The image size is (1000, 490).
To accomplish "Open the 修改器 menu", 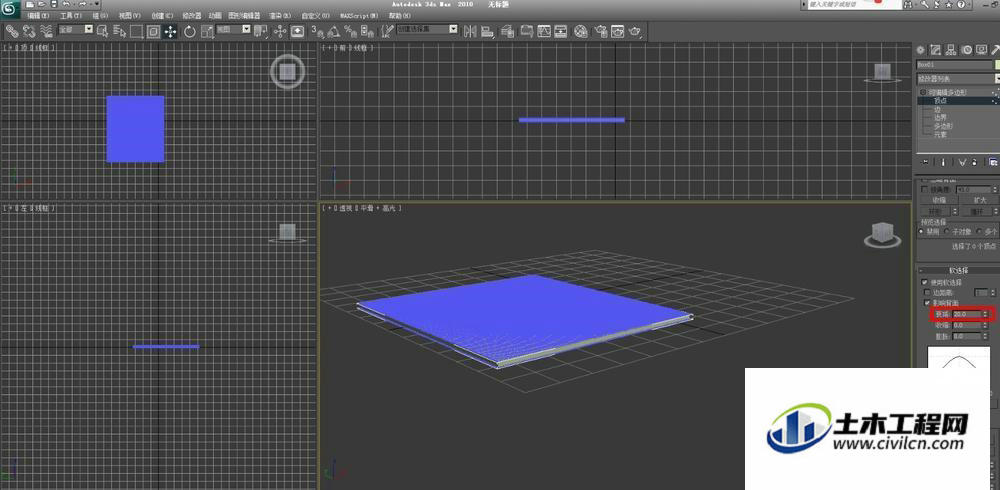I will click(x=191, y=15).
